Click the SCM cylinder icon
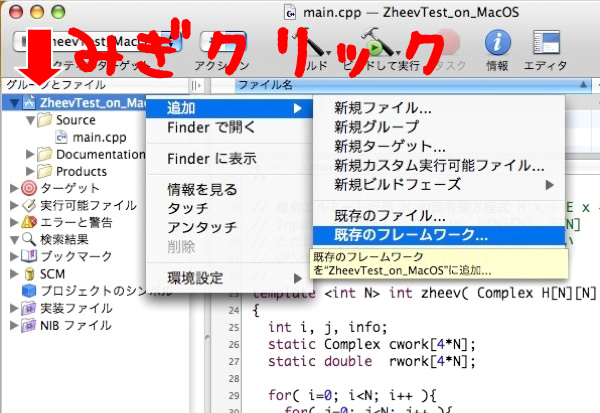 [29, 274]
